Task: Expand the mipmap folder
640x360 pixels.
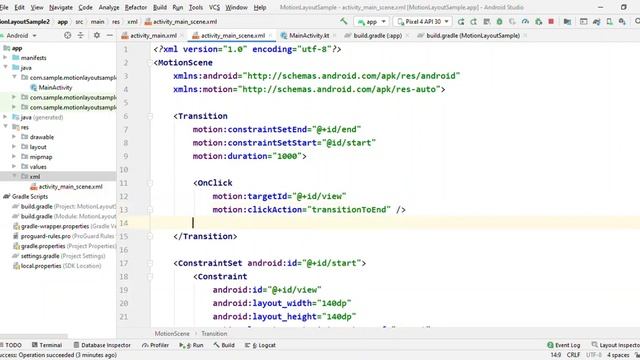Action: [14, 157]
